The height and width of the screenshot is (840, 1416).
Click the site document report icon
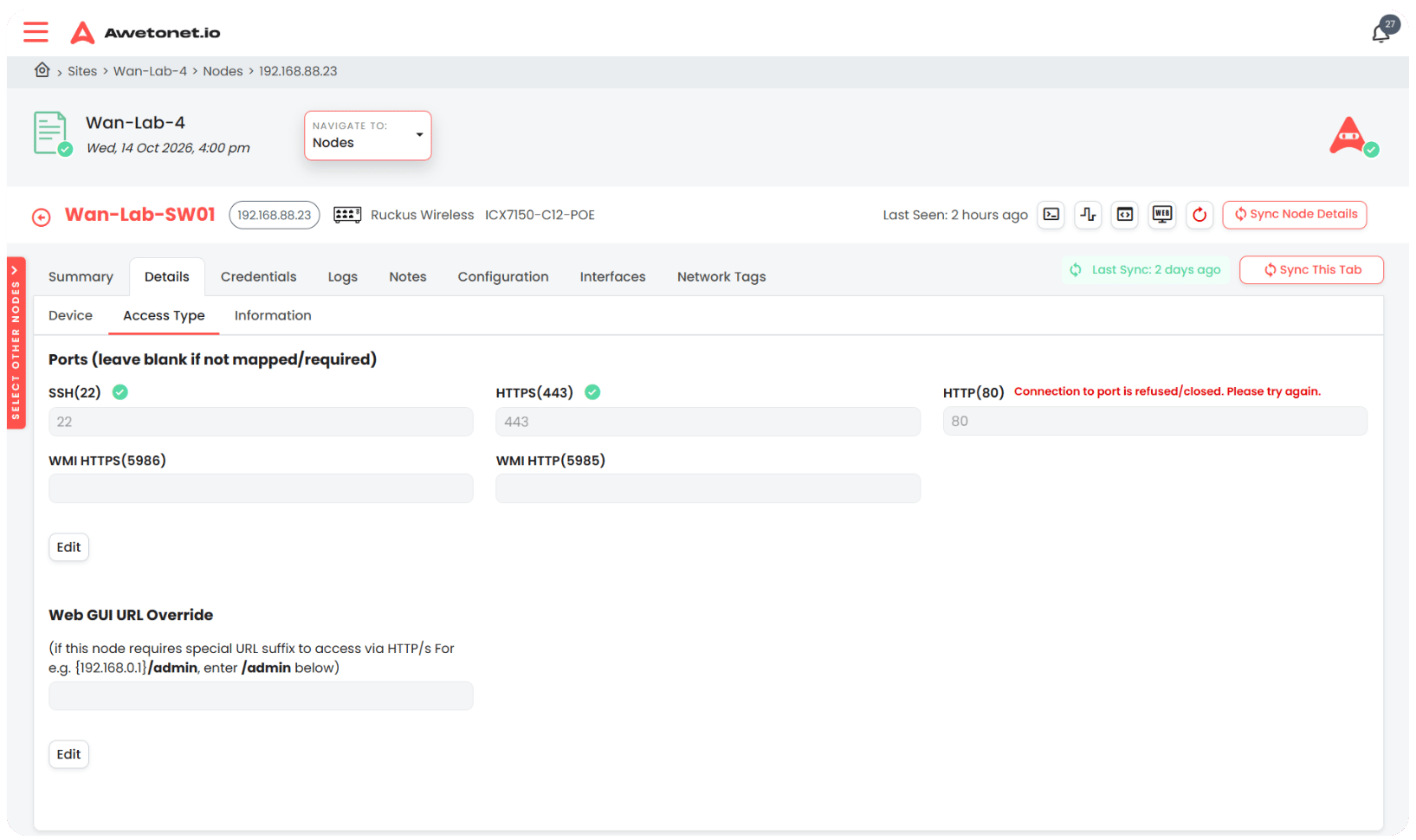(x=52, y=133)
